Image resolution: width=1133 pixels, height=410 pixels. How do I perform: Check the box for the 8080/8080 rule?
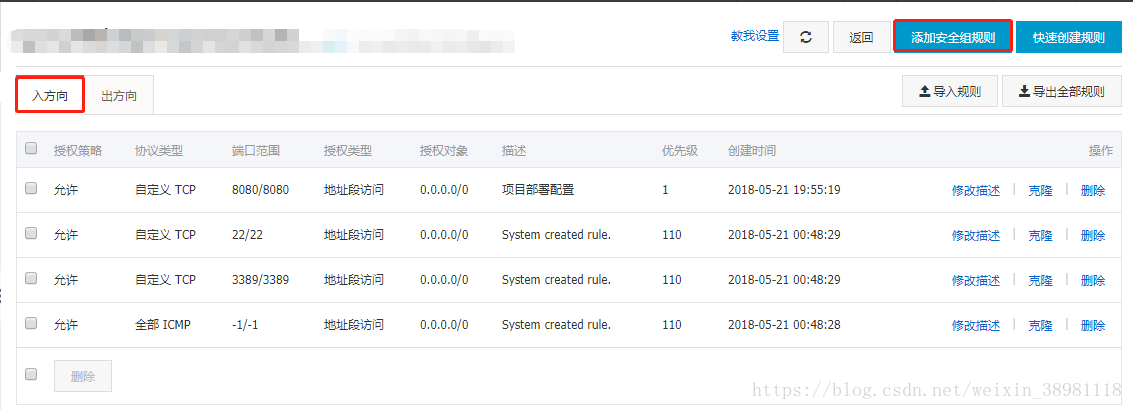point(31,188)
